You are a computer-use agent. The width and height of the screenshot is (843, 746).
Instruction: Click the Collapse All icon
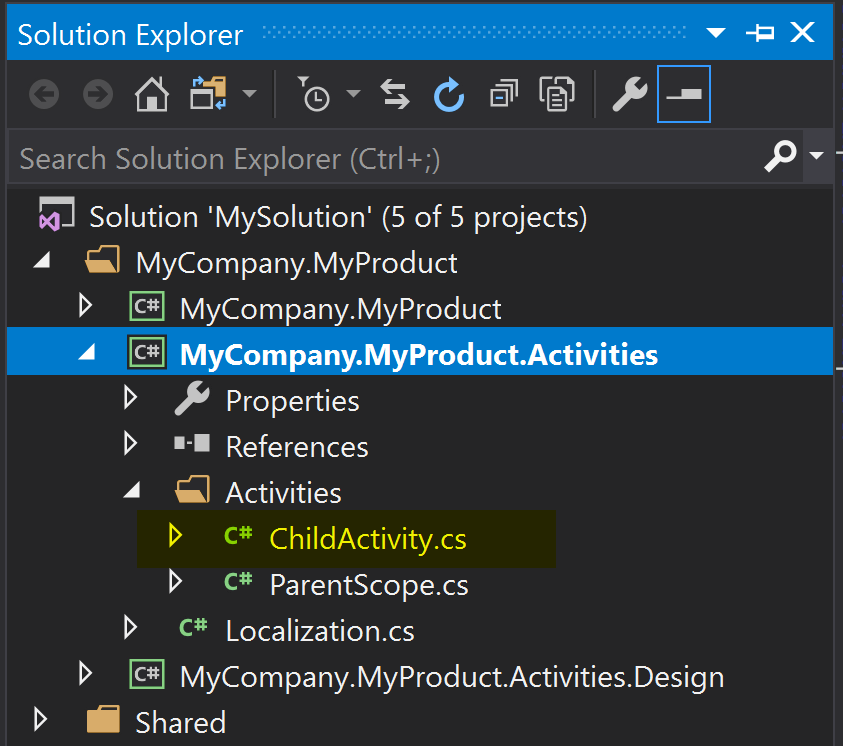point(503,95)
